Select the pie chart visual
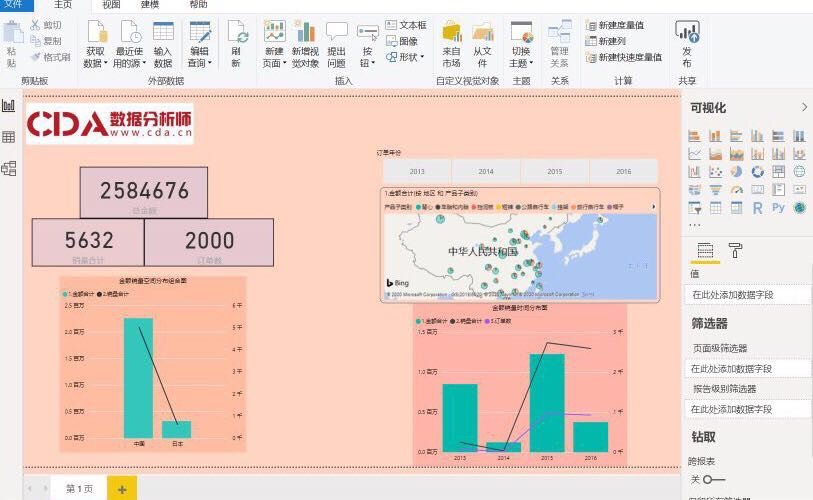 click(736, 171)
